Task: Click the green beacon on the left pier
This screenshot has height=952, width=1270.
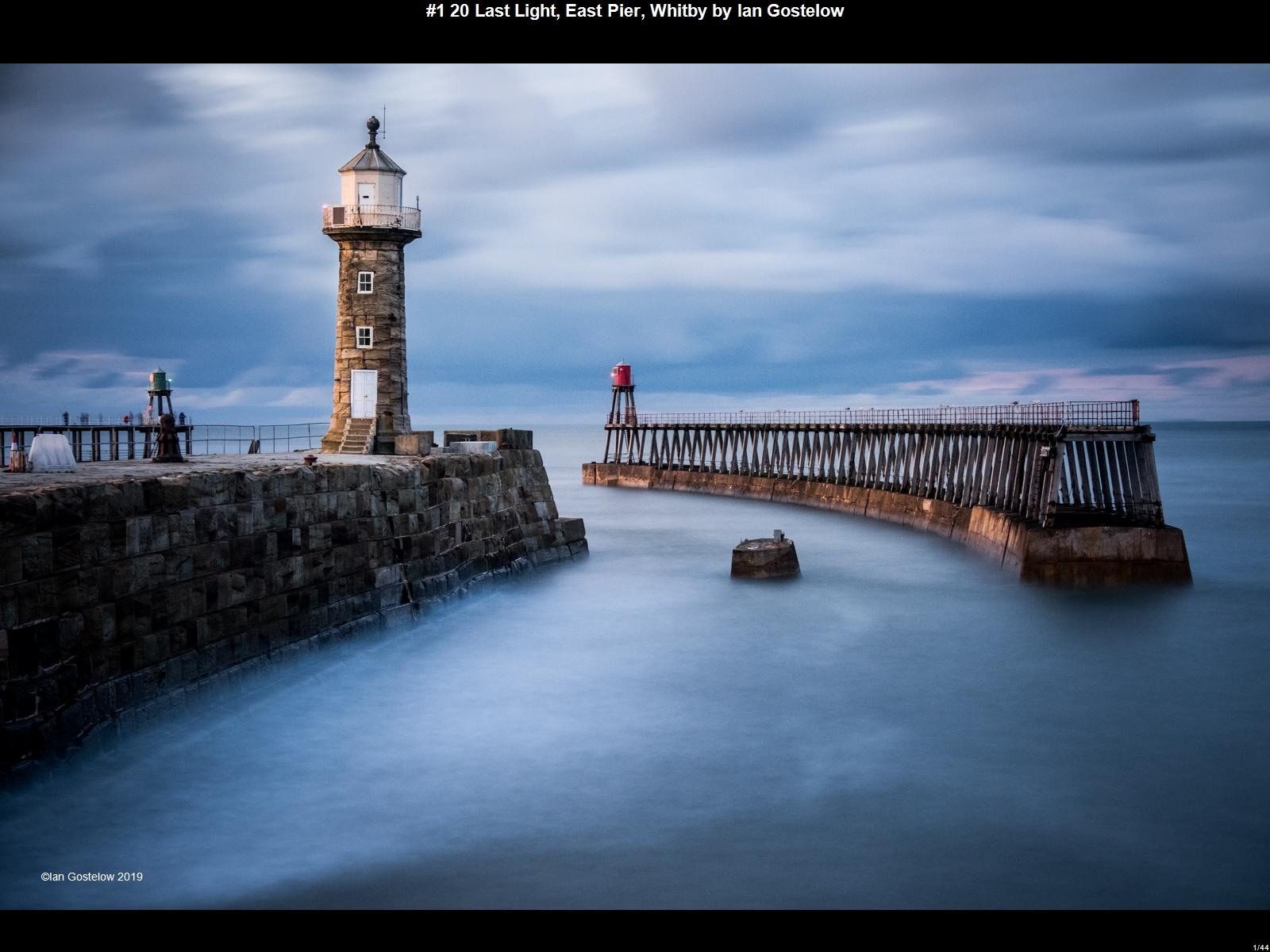Action: [159, 380]
